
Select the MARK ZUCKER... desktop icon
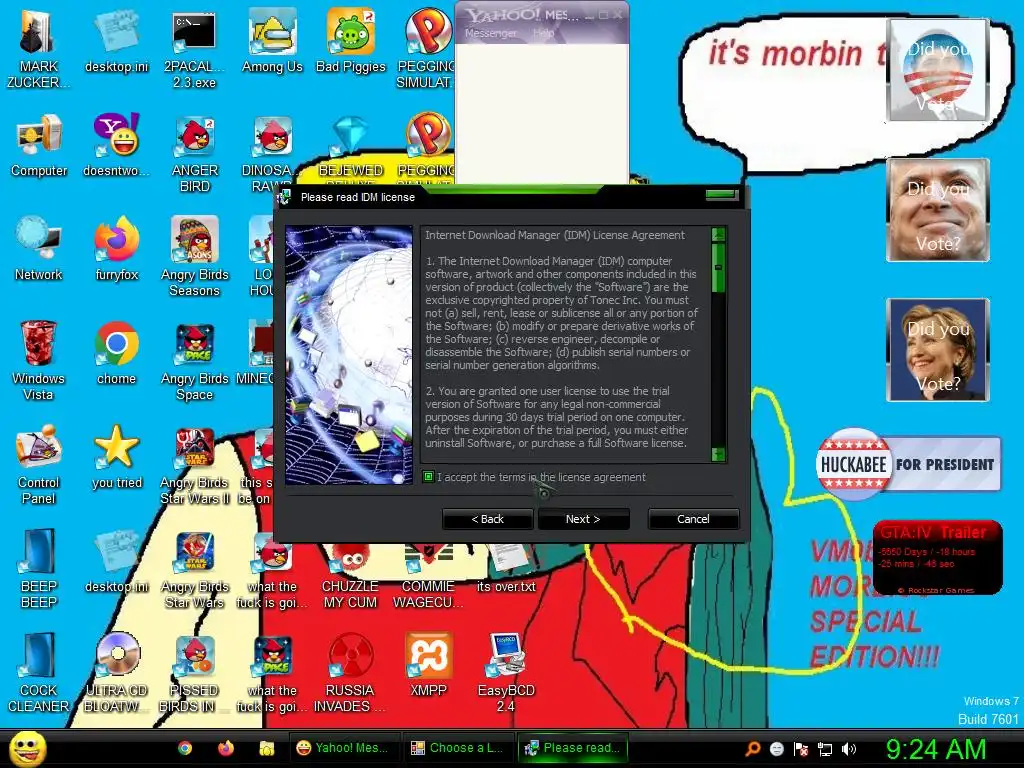[38, 50]
